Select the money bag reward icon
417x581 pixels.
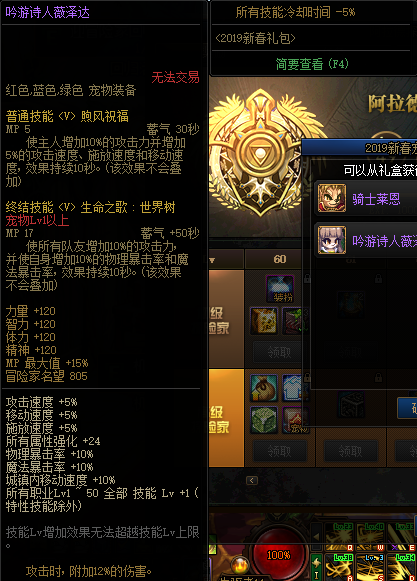tap(264, 388)
